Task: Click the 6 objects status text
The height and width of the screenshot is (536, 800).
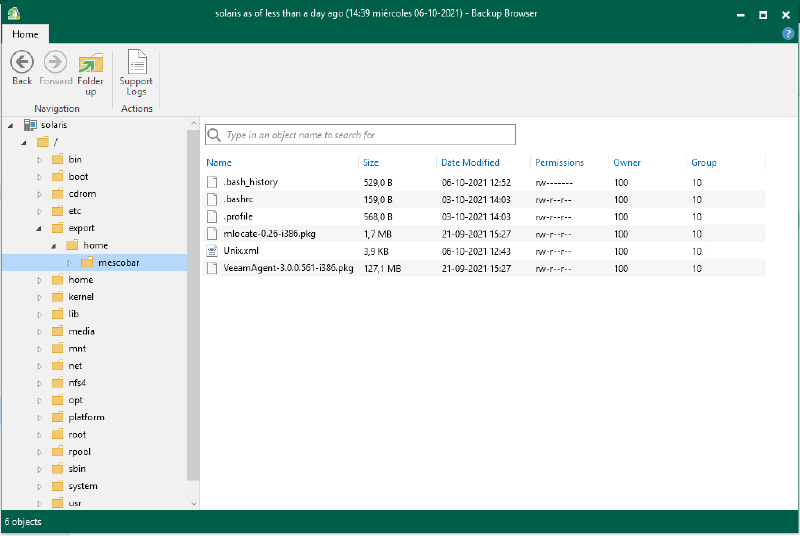Action: (x=23, y=522)
